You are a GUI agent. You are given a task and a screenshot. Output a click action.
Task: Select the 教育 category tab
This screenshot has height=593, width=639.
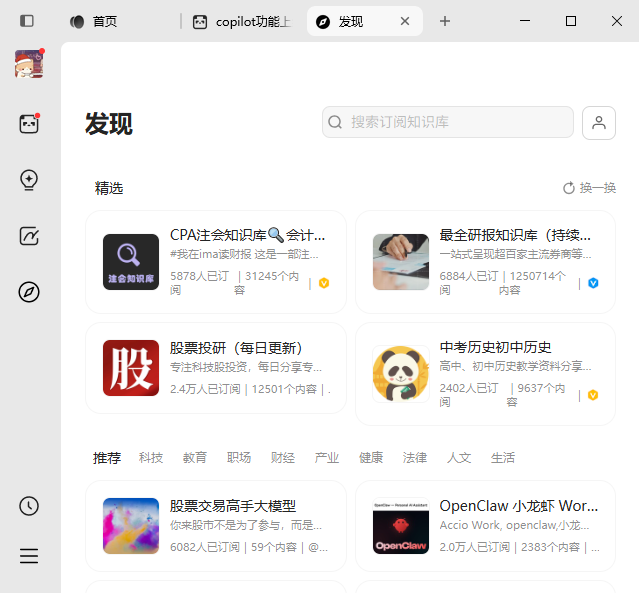195,458
